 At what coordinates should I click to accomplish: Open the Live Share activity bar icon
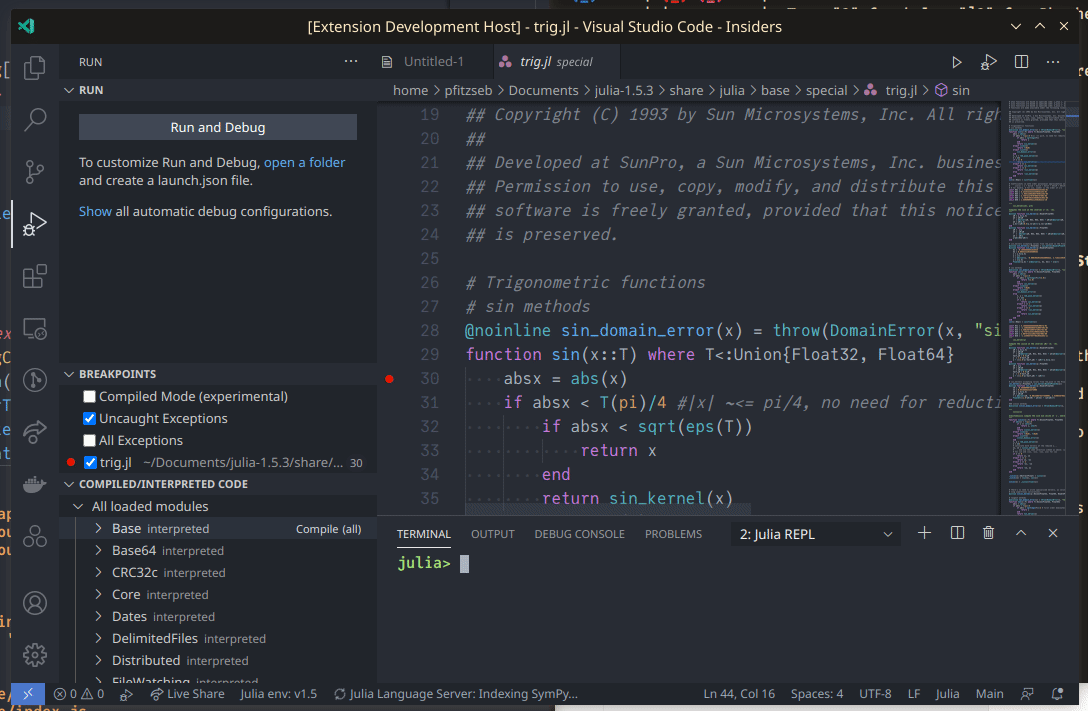pyautogui.click(x=35, y=431)
